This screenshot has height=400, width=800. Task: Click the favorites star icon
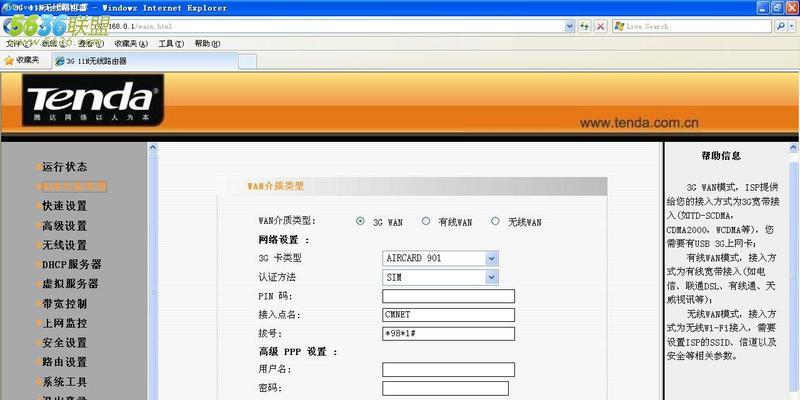click(x=9, y=61)
